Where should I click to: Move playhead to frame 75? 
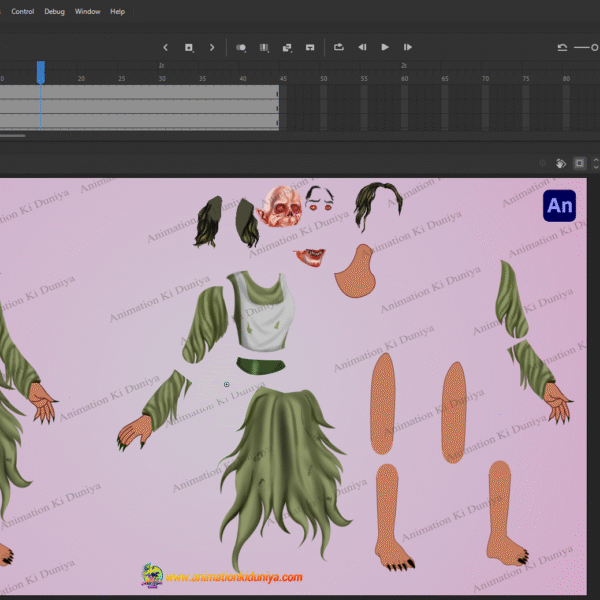tap(526, 78)
